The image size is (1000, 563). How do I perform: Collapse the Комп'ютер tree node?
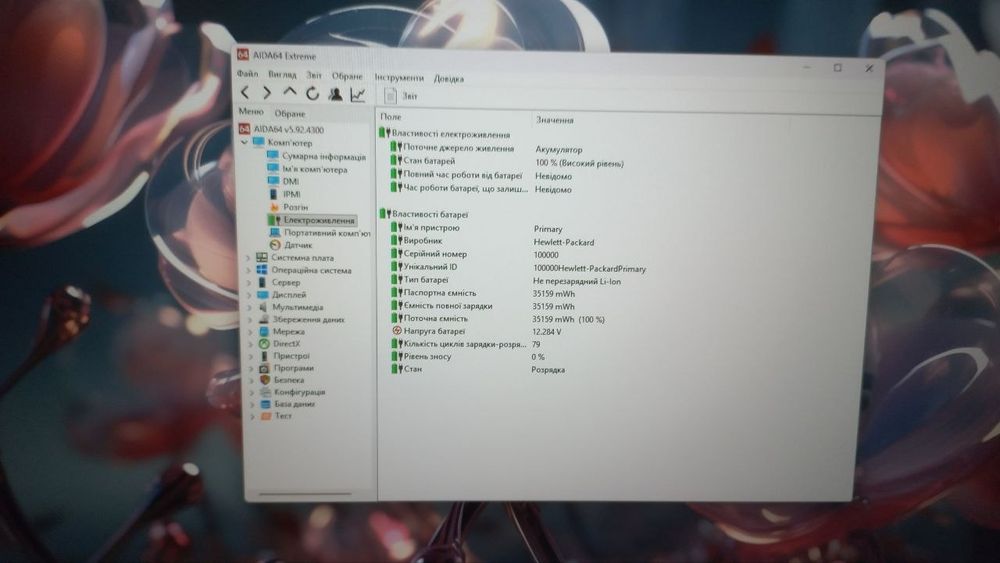[245, 142]
